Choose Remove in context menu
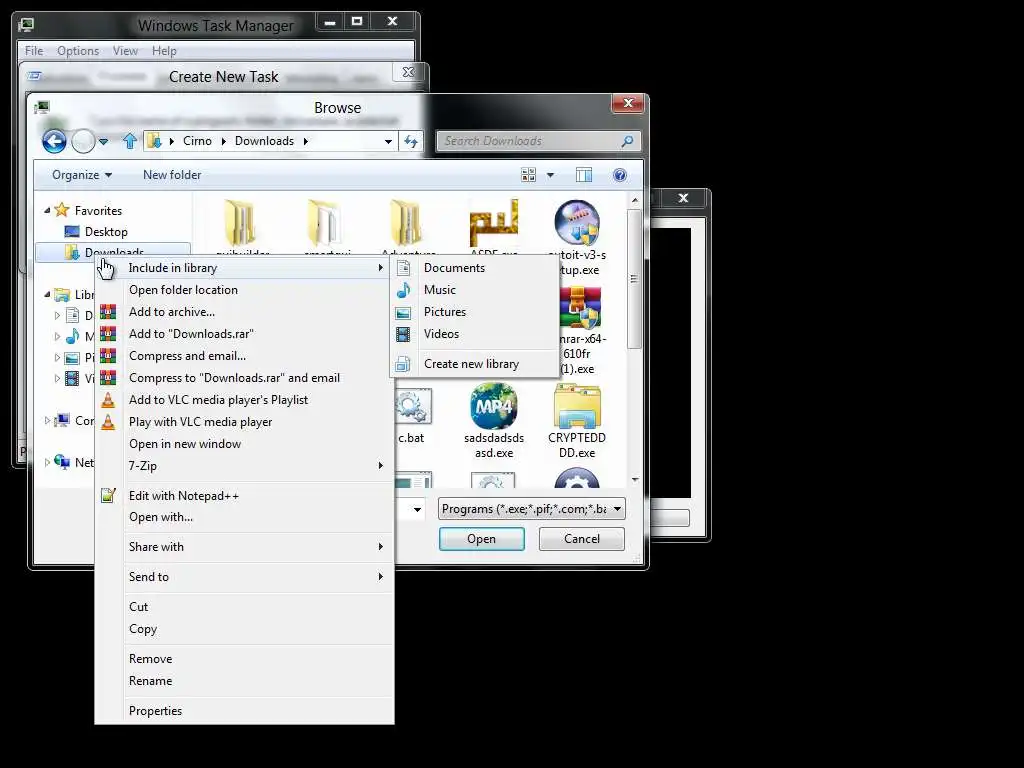Viewport: 1024px width, 768px height. coord(244,658)
